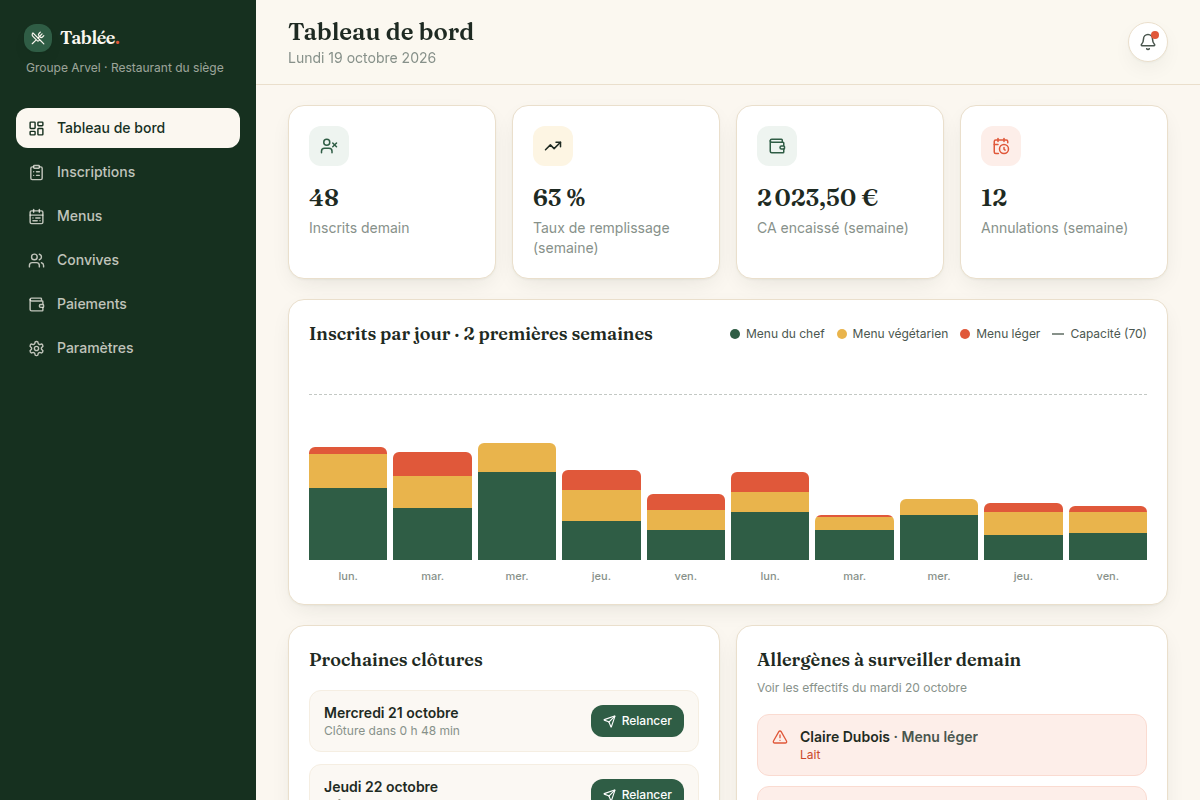The image size is (1200, 800).
Task: Select the Menu léger legend dot
Action: (965, 334)
